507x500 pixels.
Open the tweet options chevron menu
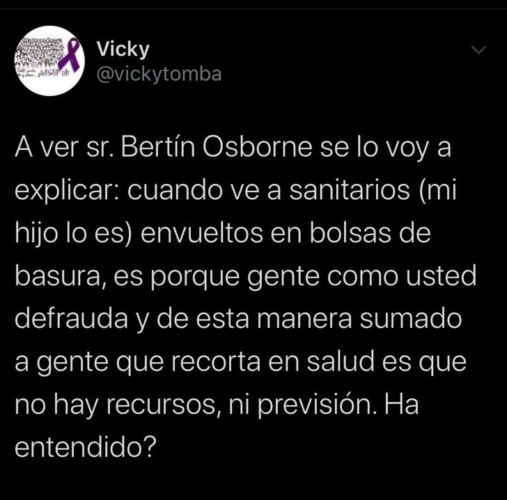(479, 50)
